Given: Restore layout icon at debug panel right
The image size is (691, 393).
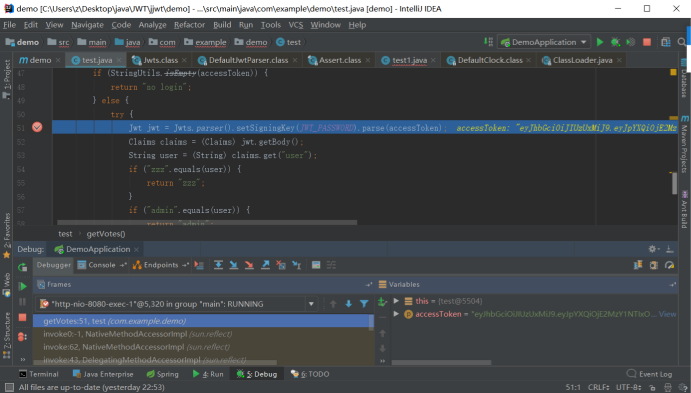Looking at the screenshot, I should tap(638, 265).
